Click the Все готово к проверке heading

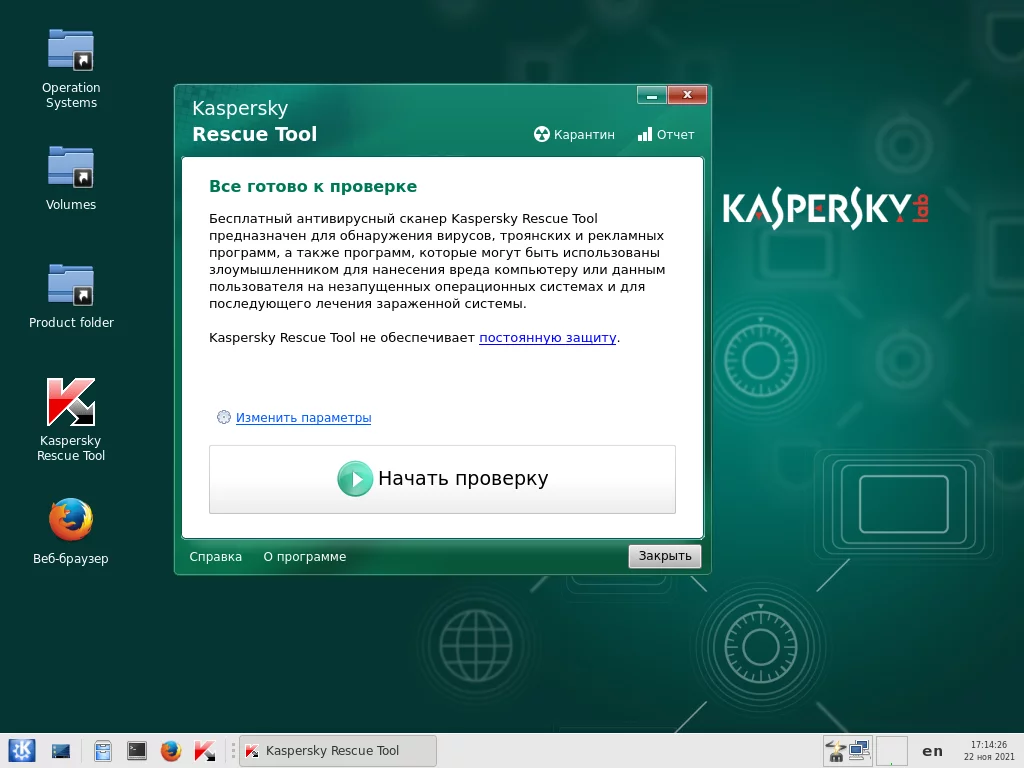tap(313, 186)
